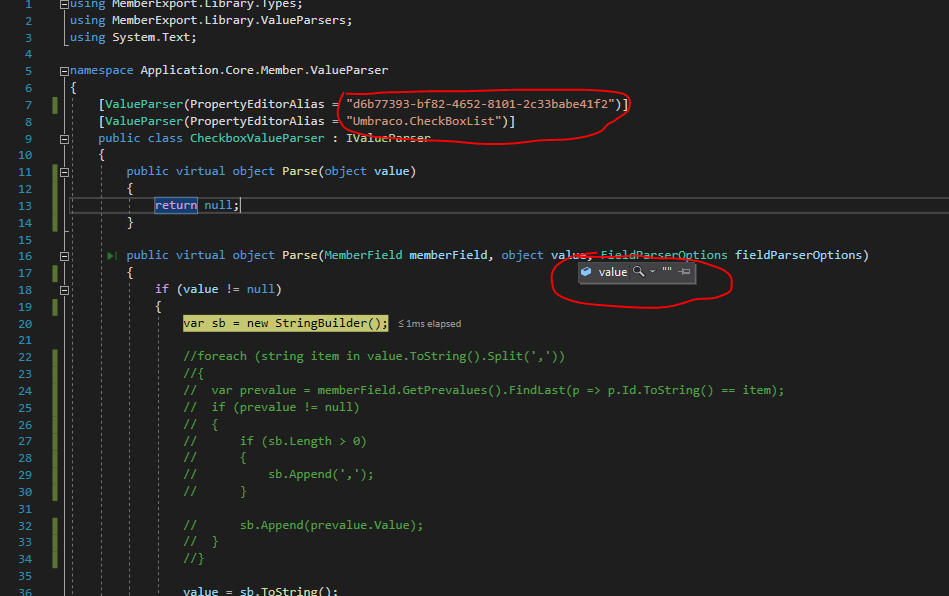This screenshot has height=596, width=949.
Task: Open the visualizer dropdown arrow in DataTip
Action: [x=652, y=272]
